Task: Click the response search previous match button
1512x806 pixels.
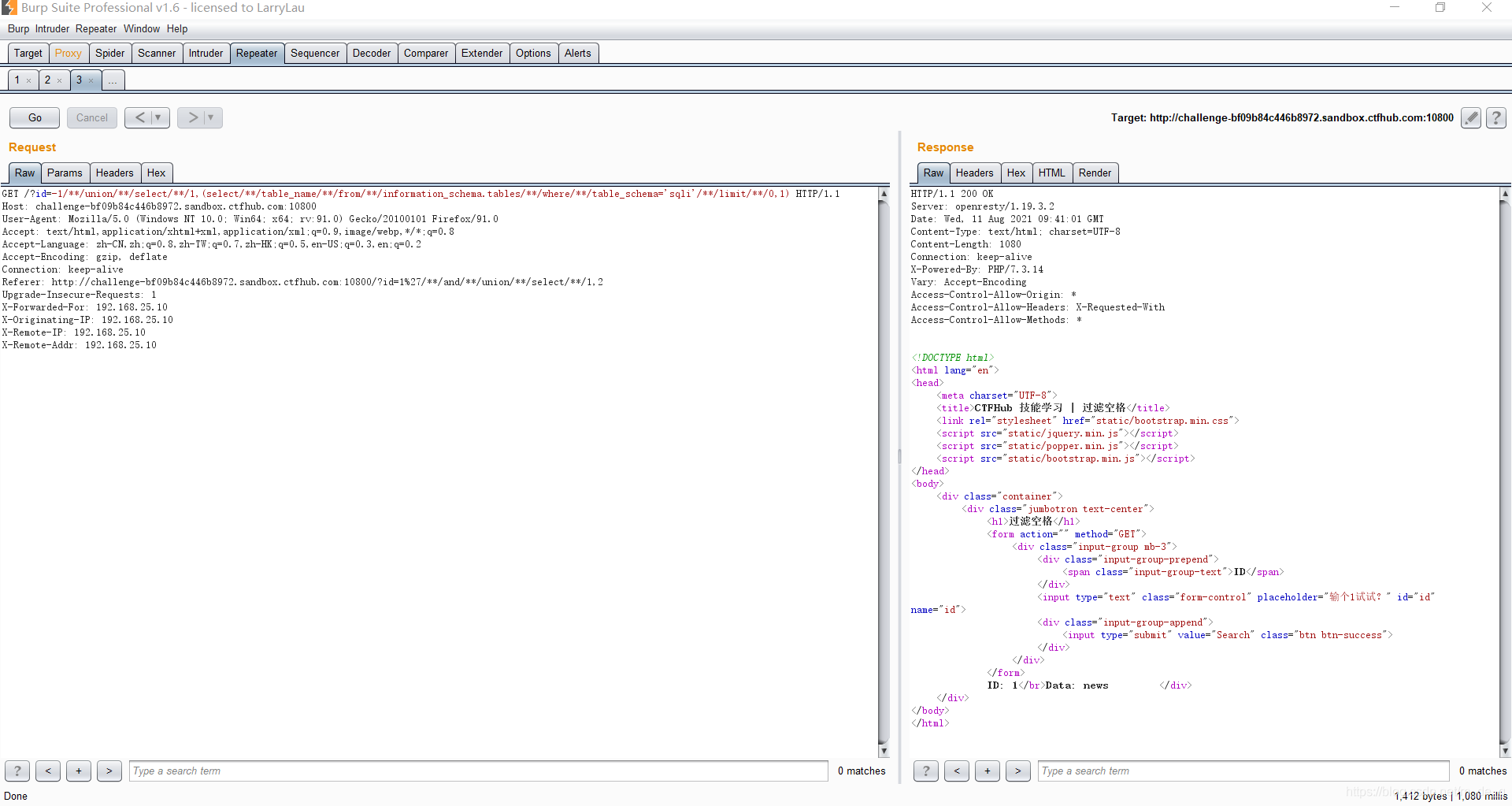Action: (x=957, y=771)
